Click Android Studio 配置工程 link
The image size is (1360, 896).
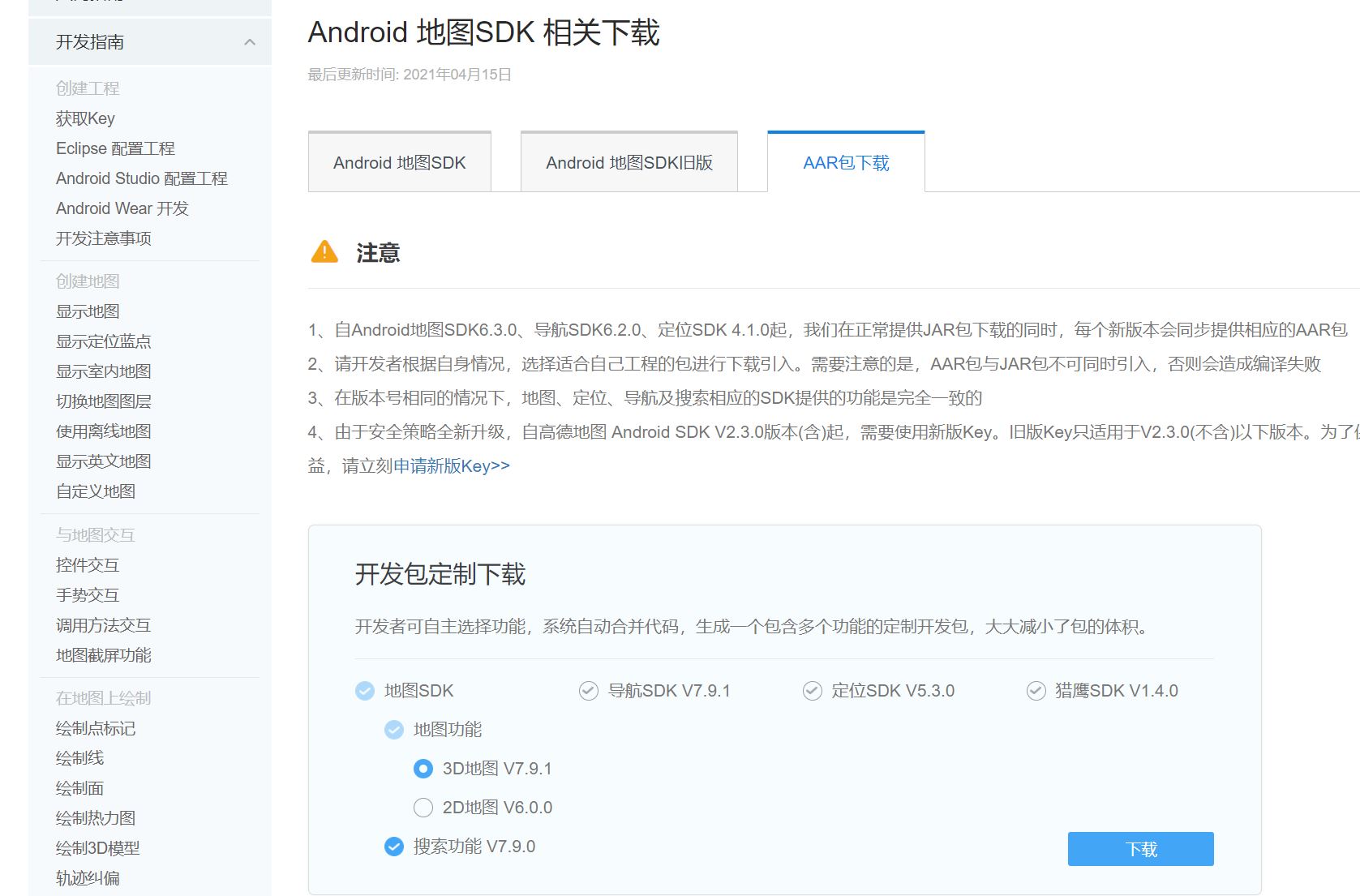point(142,178)
